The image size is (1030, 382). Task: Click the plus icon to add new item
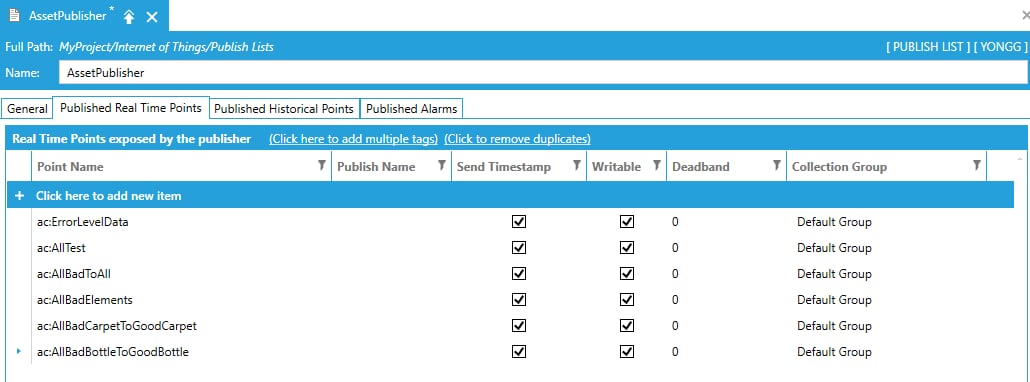(18, 196)
